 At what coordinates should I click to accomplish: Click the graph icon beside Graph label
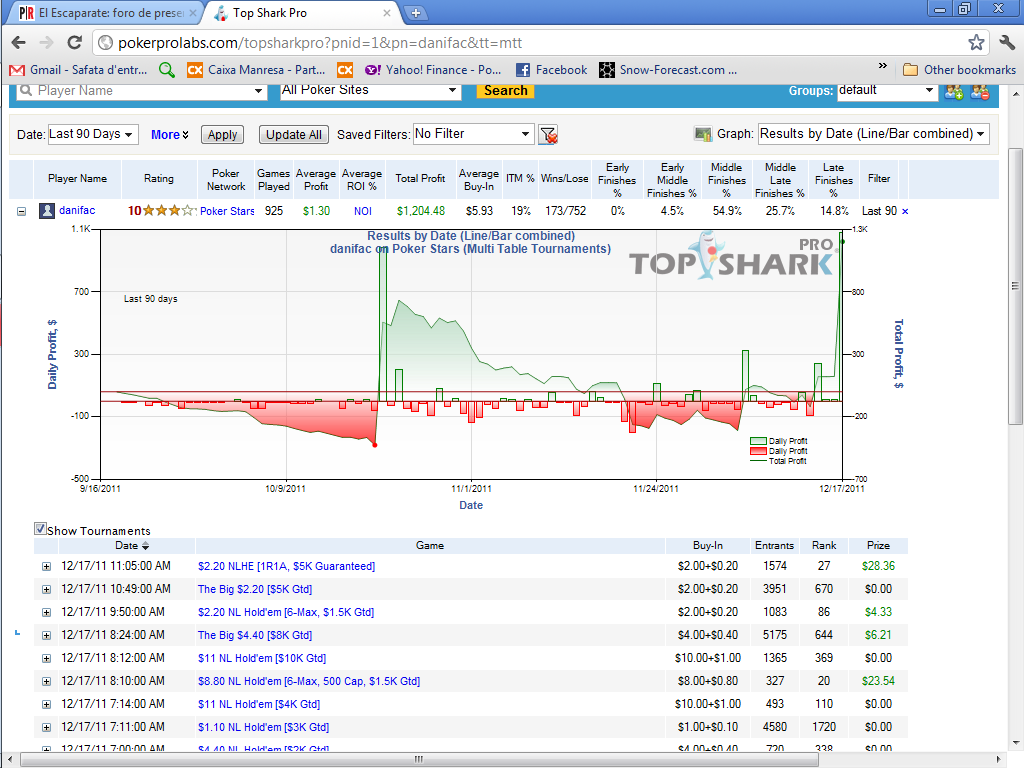click(703, 135)
